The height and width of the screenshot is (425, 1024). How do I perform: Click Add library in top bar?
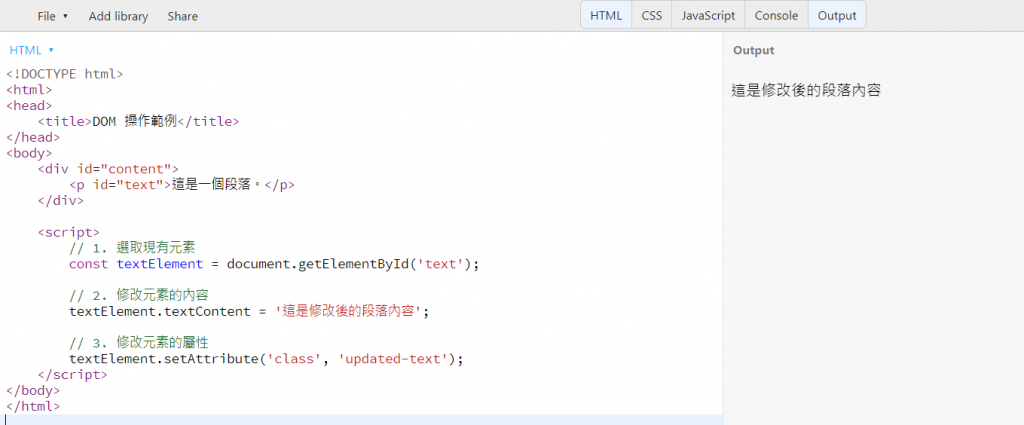pyautogui.click(x=118, y=16)
